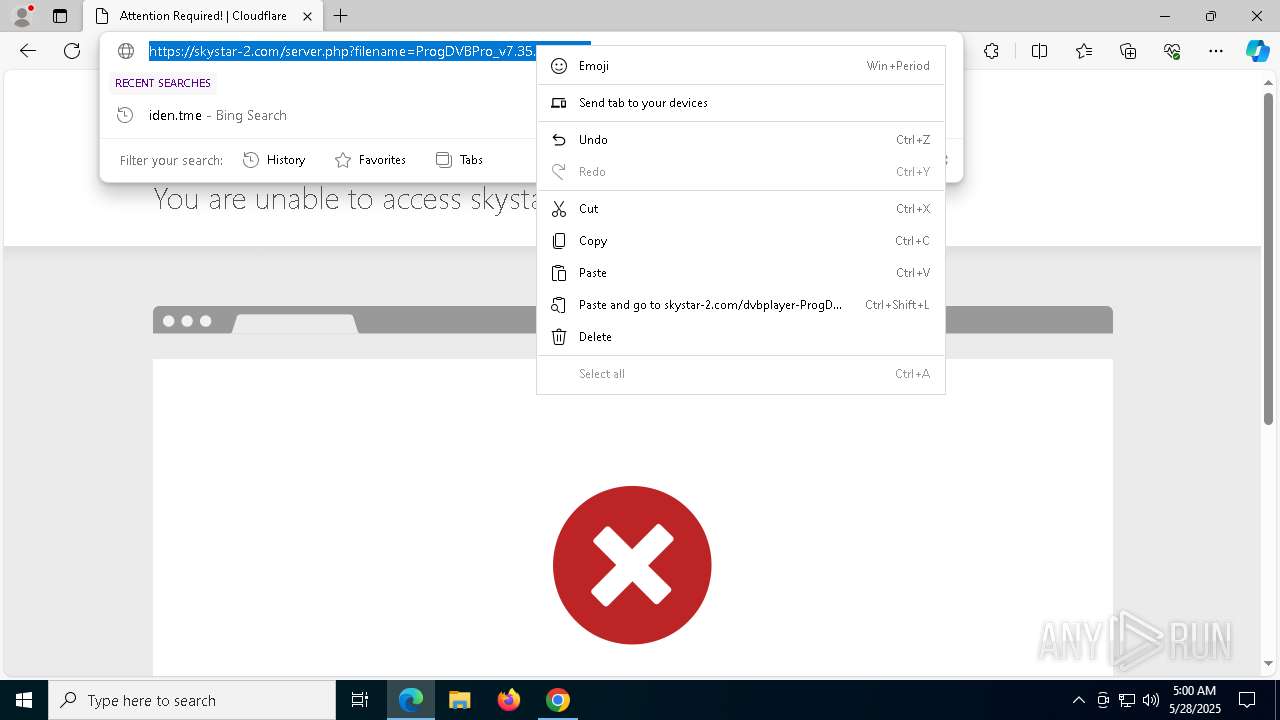The image size is (1280, 720).
Task: Open the notification center icon
Action: click(1247, 700)
